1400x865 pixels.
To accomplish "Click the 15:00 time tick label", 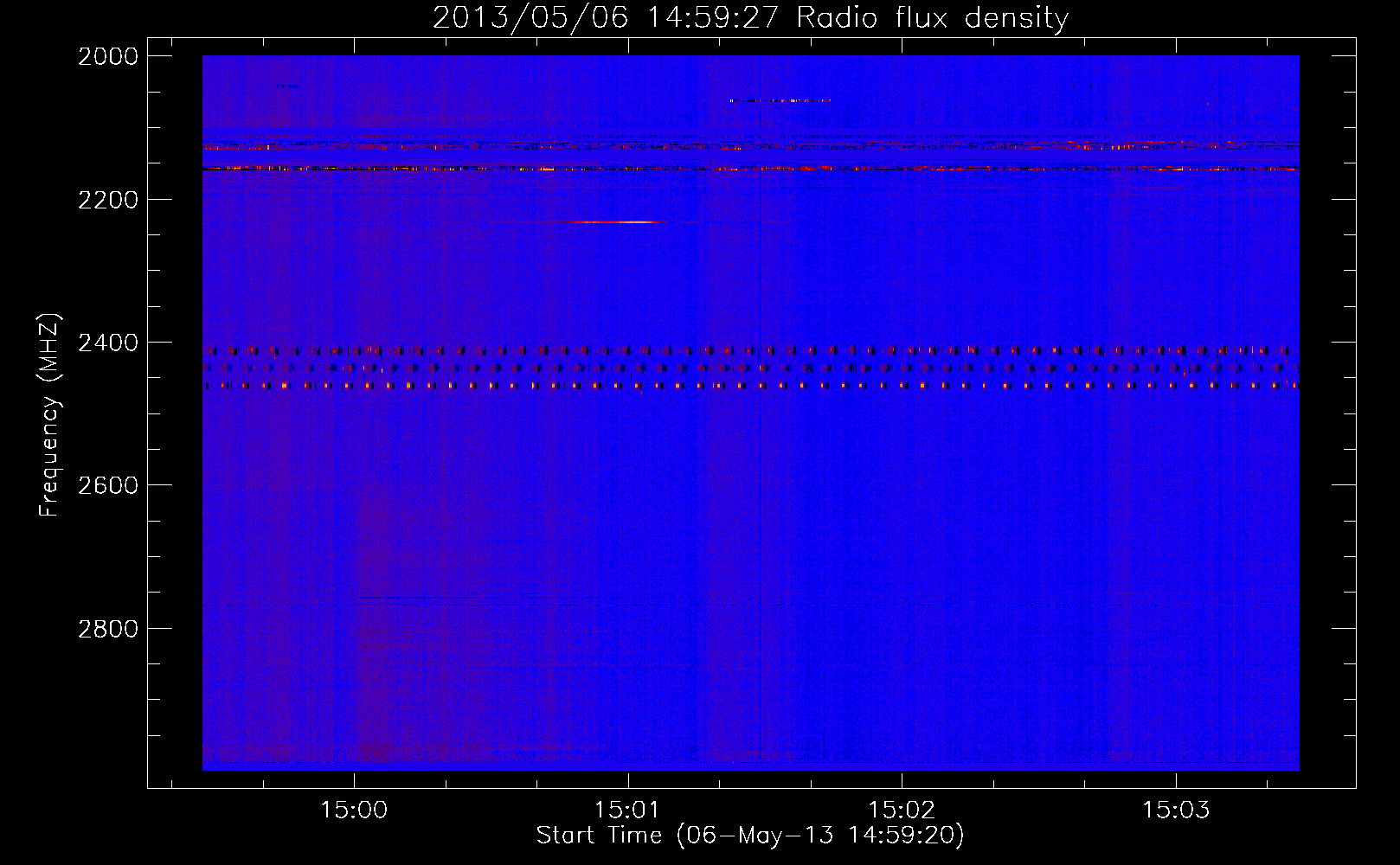I will (x=354, y=811).
